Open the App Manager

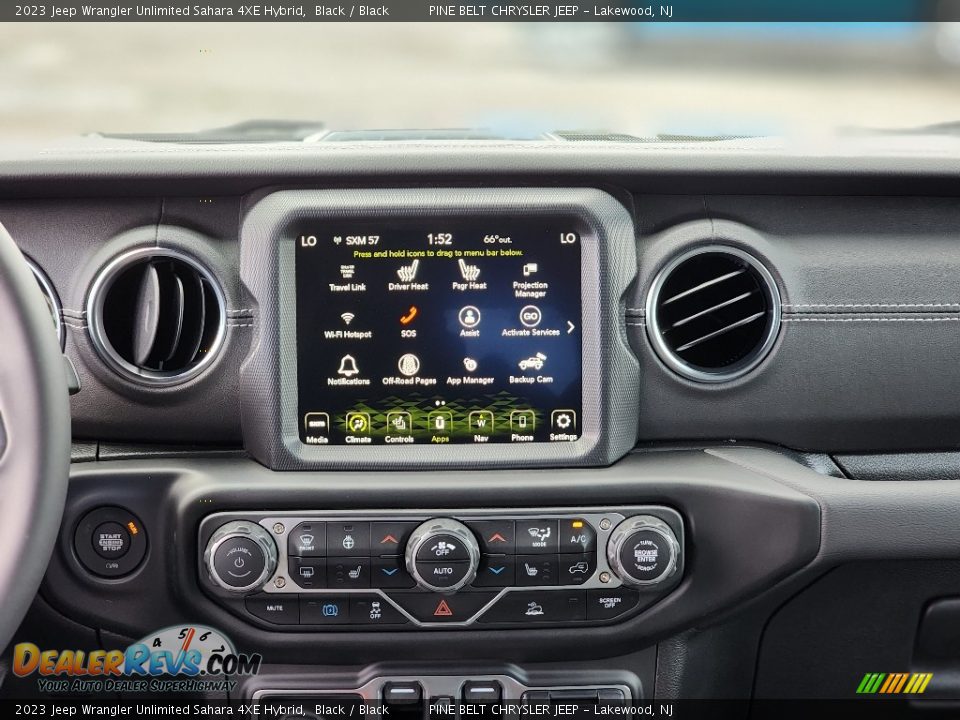coord(470,369)
